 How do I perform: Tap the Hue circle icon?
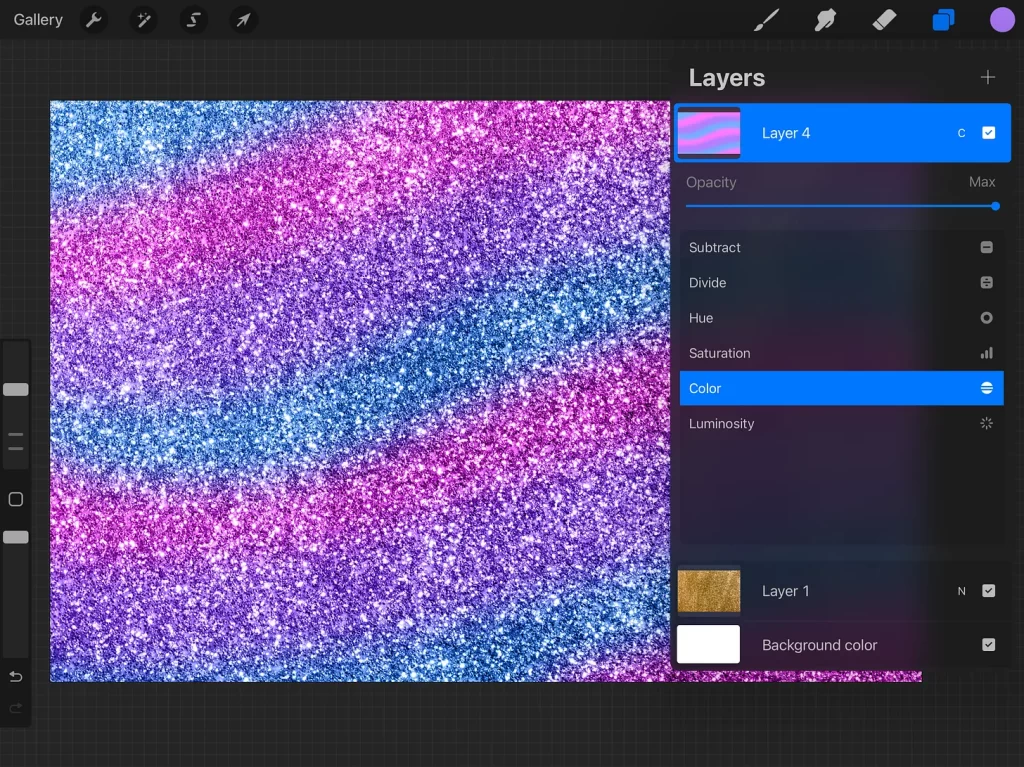click(987, 318)
